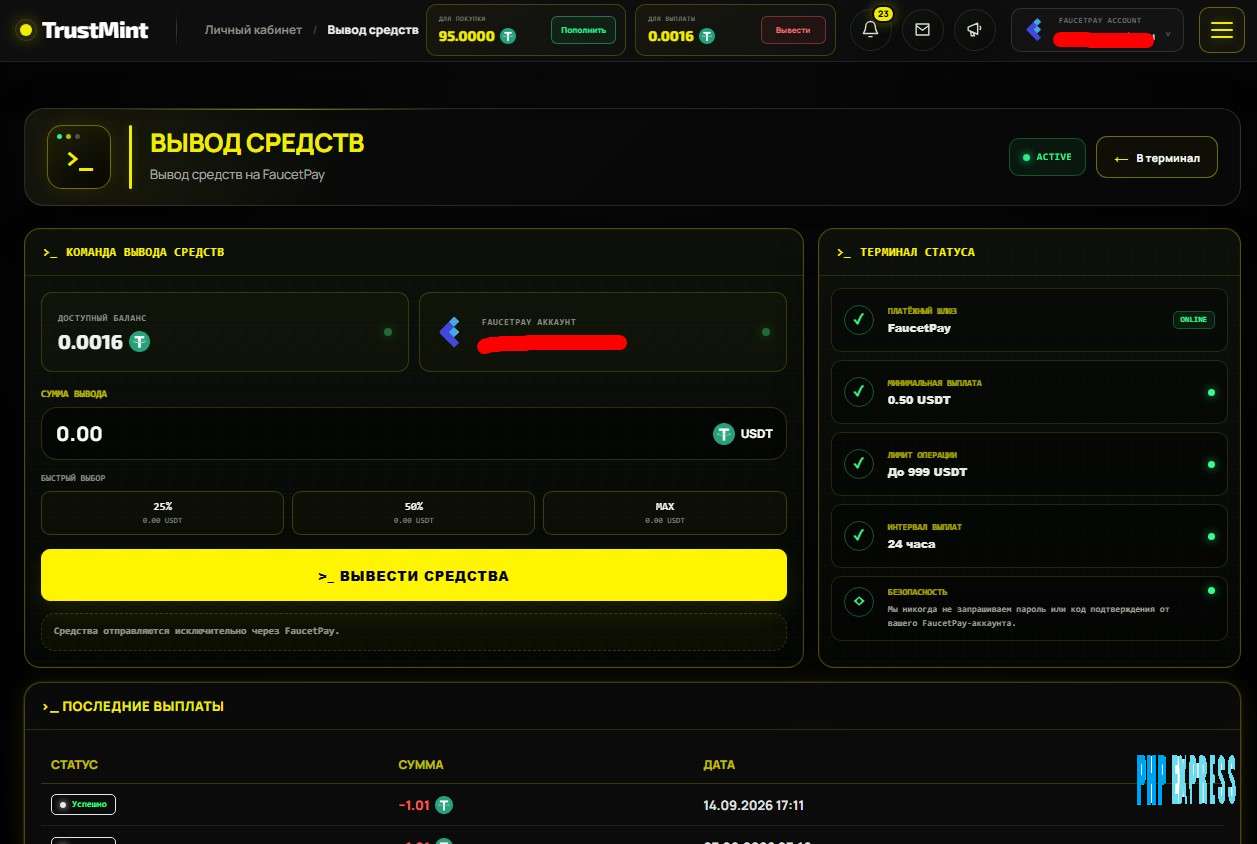Click the 95.0000 purchase balance
This screenshot has height=844, width=1257.
tap(466, 36)
